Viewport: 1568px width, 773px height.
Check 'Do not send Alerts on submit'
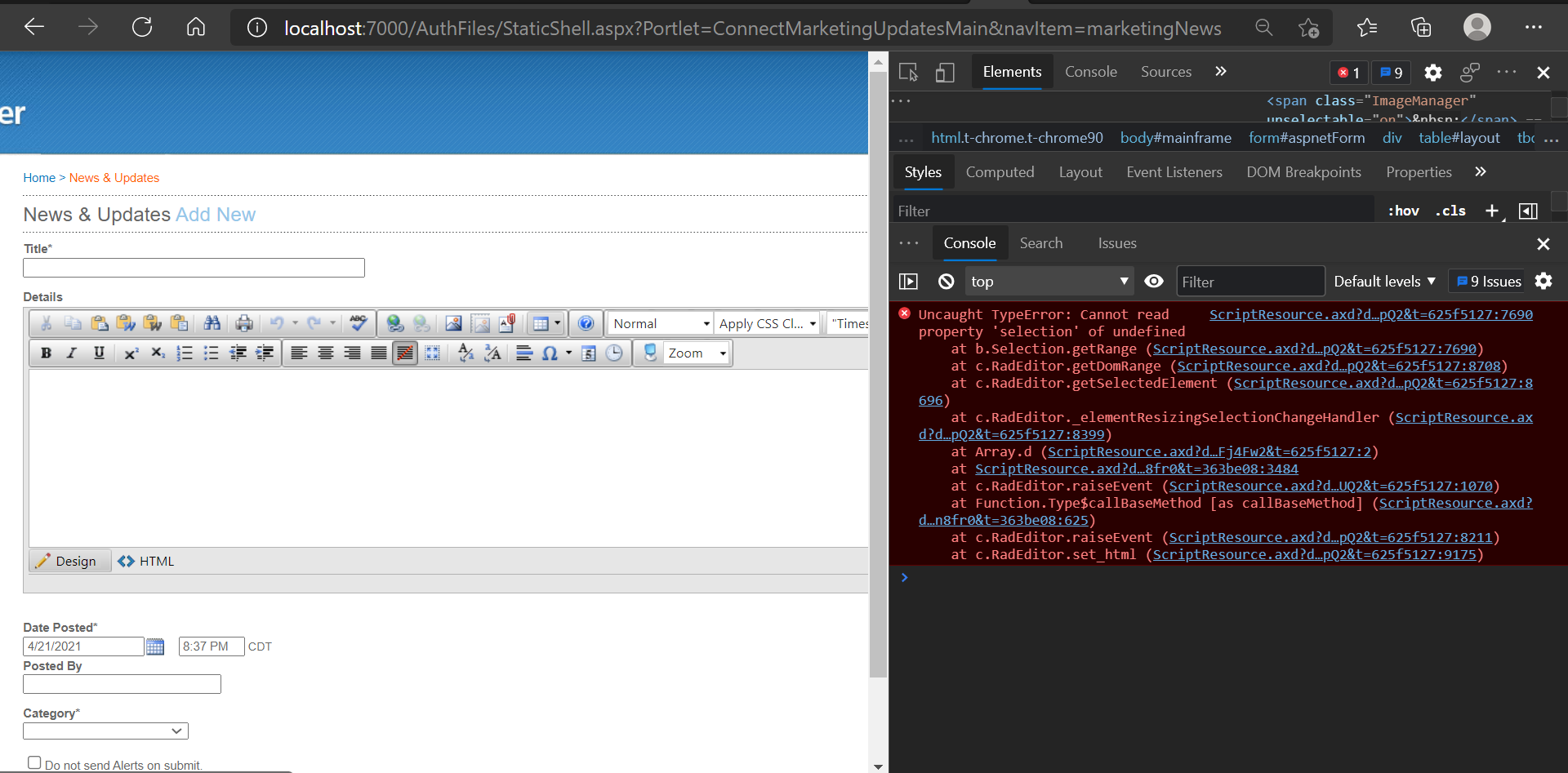34,762
